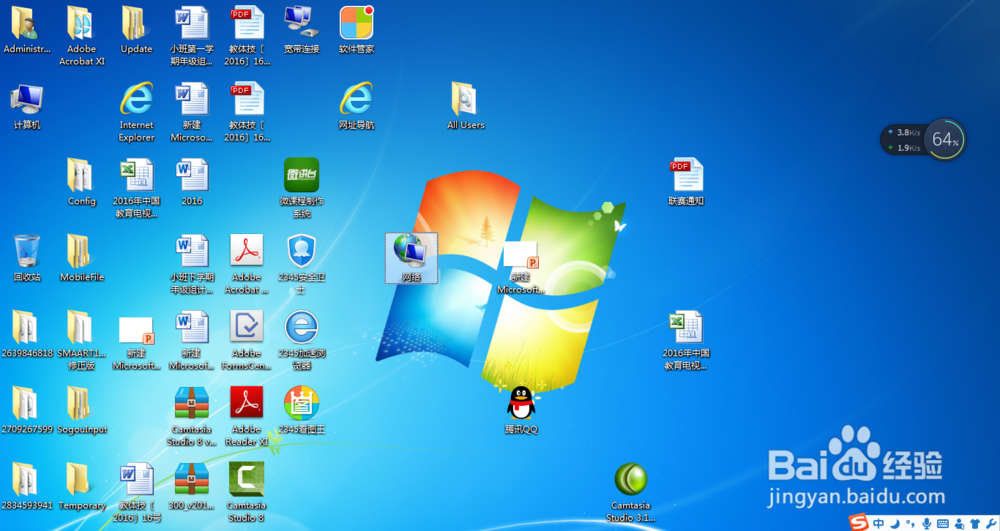Open the 软件管家 software manager
The image size is (1000, 531).
[x=356, y=31]
